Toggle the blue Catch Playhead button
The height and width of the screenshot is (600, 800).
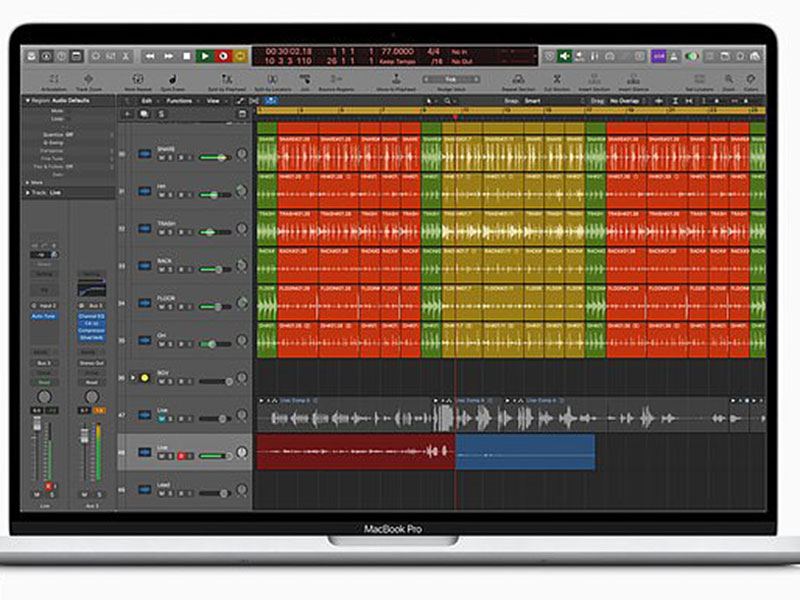[x=271, y=101]
